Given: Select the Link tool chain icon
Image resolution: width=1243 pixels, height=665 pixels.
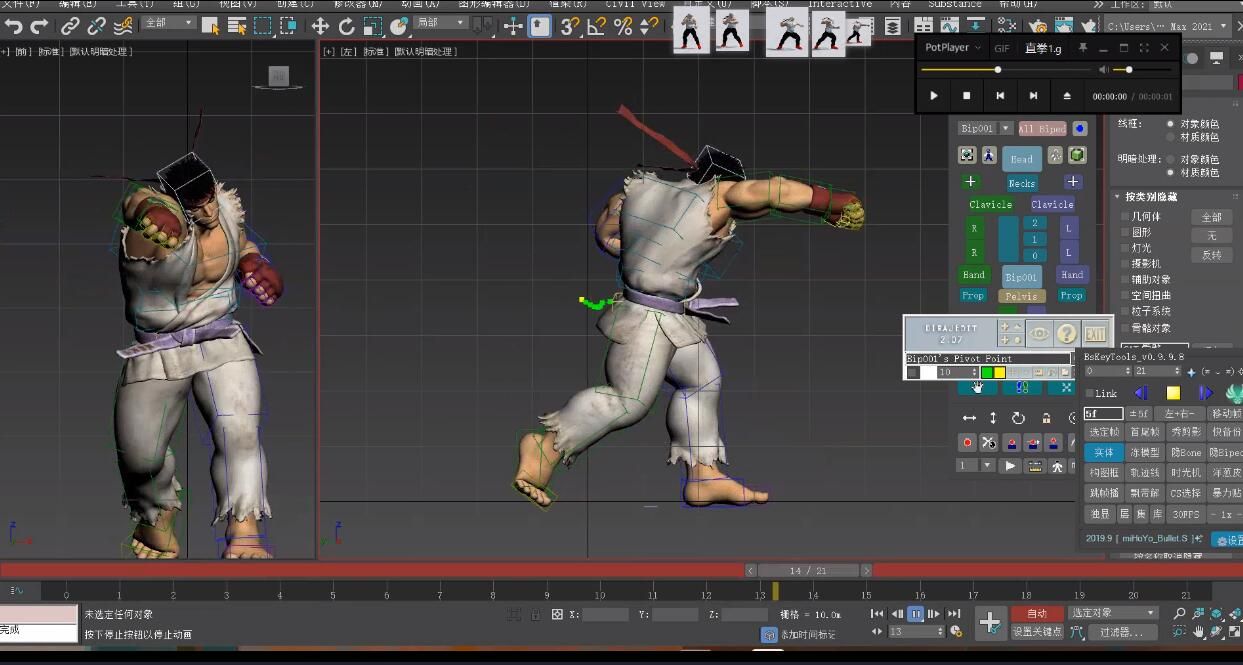Looking at the screenshot, I should click(70, 26).
